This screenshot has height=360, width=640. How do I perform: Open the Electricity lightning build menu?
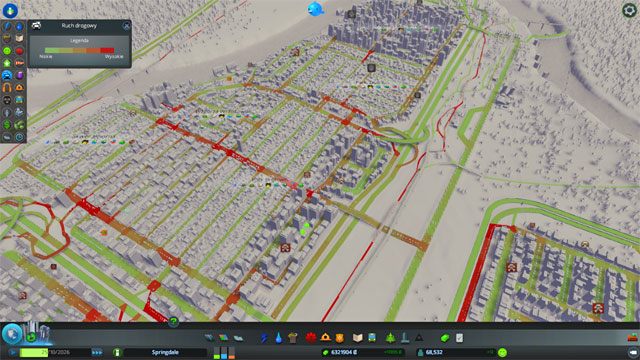(x=264, y=338)
